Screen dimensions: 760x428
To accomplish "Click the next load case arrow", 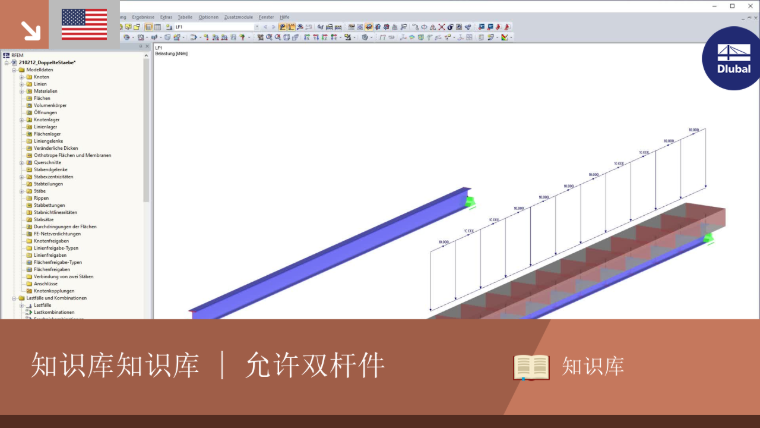I will tap(273, 27).
